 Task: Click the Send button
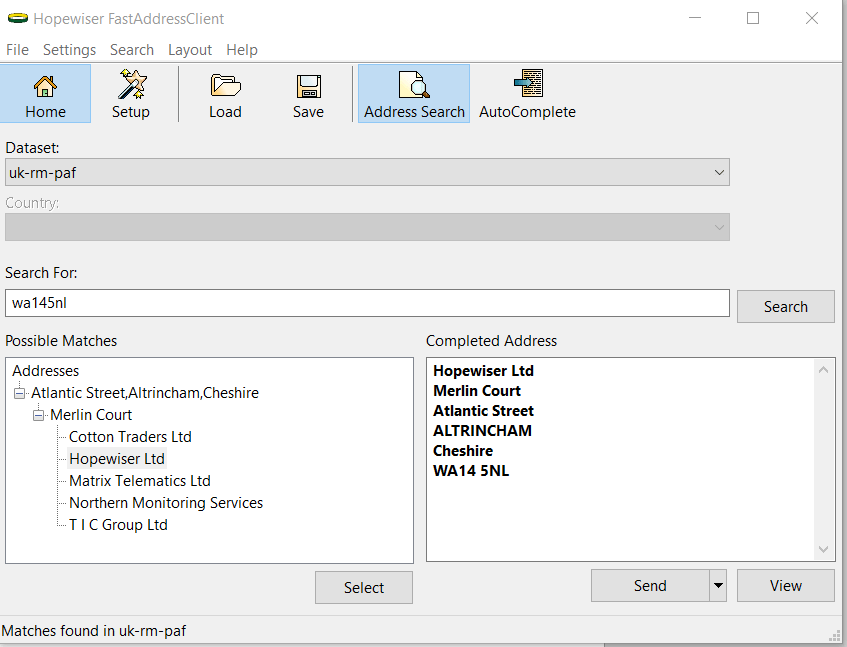[x=650, y=585]
